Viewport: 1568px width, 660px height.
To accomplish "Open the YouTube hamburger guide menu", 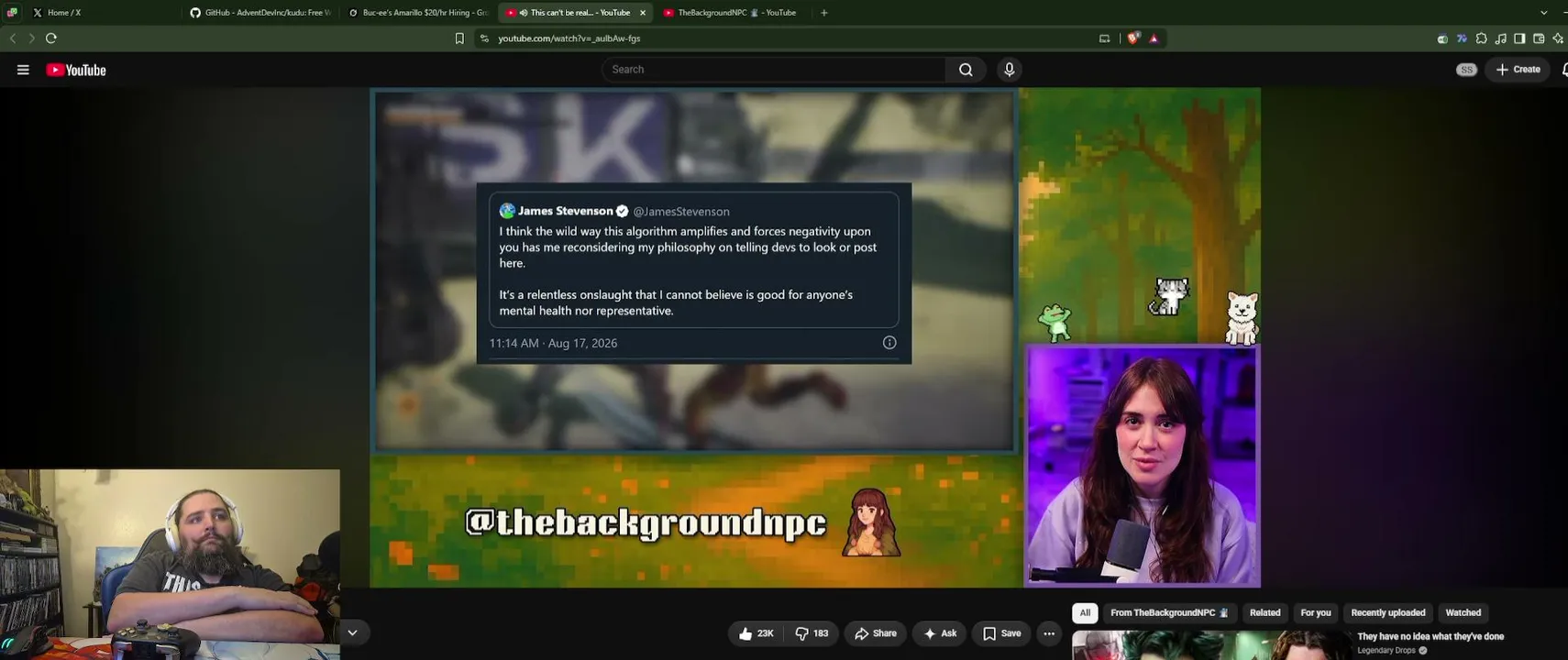I will (23, 70).
